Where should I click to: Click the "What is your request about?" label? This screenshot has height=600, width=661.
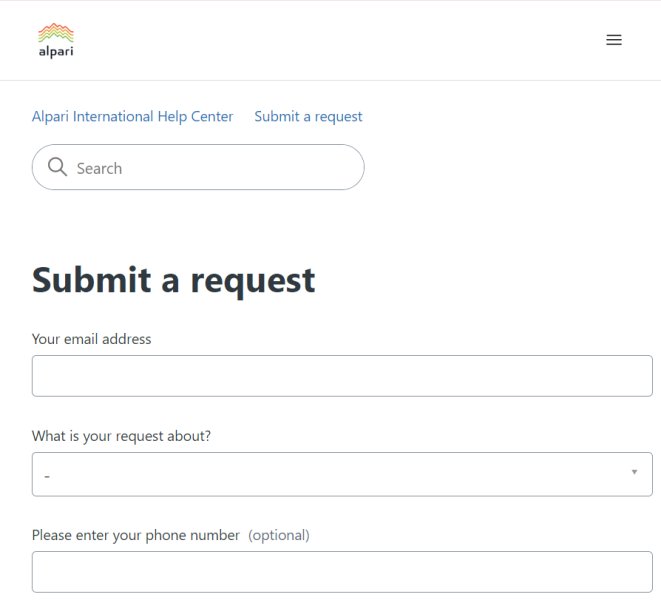click(x=121, y=436)
